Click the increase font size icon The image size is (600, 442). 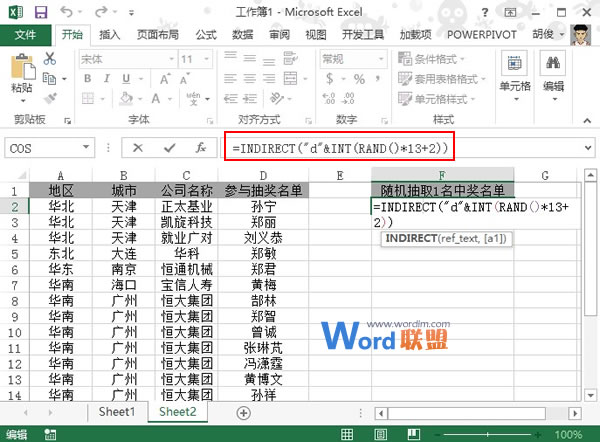coord(165,79)
